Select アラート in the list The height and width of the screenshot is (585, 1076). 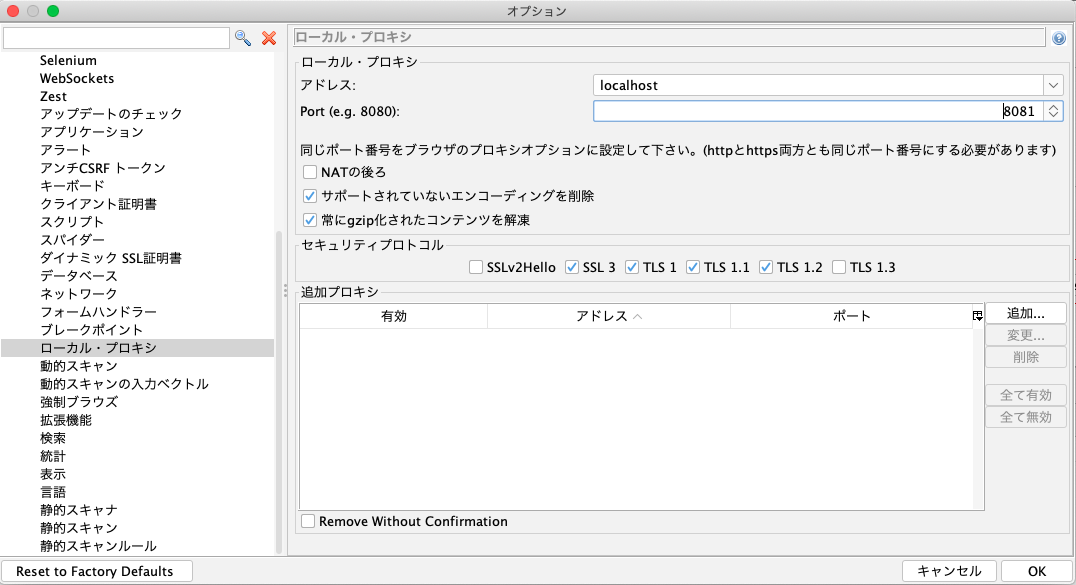pos(65,150)
